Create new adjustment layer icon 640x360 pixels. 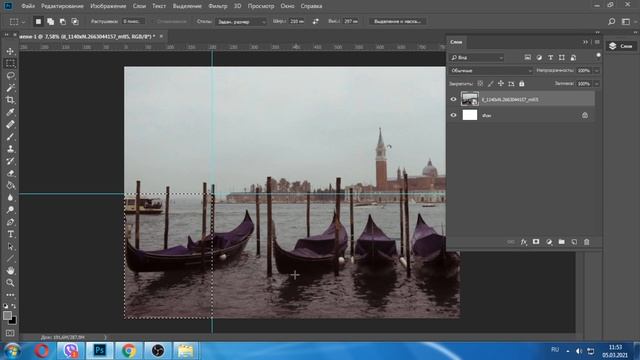tap(549, 242)
